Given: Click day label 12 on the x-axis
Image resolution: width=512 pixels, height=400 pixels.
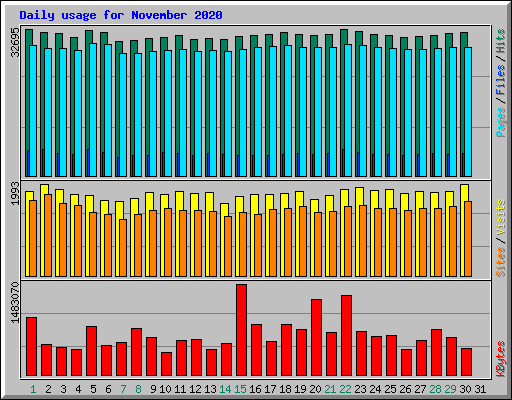Looking at the screenshot, I should pos(195,389).
